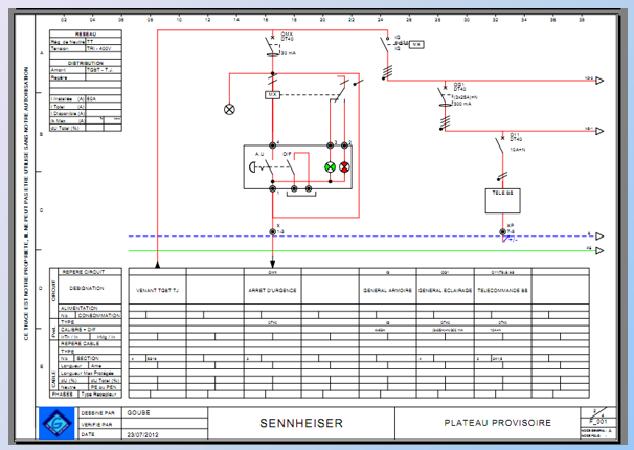Click the SENNHEISER project title
Screen dimensions: 634x450
(301, 423)
